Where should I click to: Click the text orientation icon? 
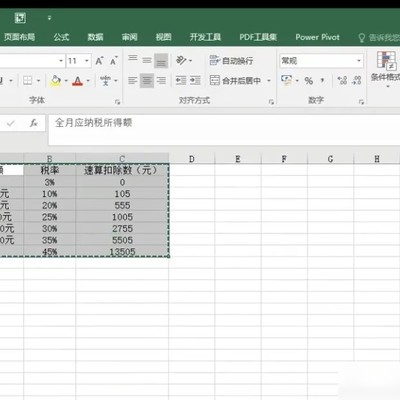(x=182, y=60)
